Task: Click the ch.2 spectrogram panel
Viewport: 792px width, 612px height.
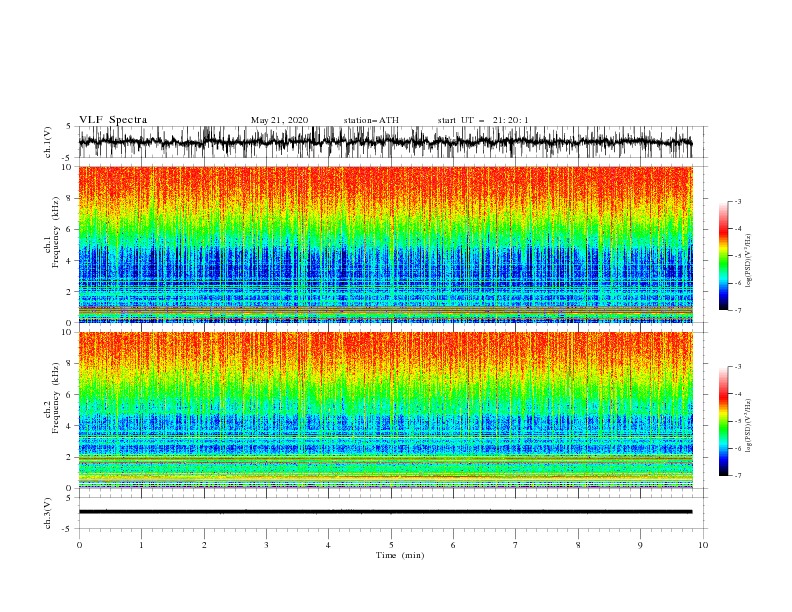Action: [x=385, y=410]
